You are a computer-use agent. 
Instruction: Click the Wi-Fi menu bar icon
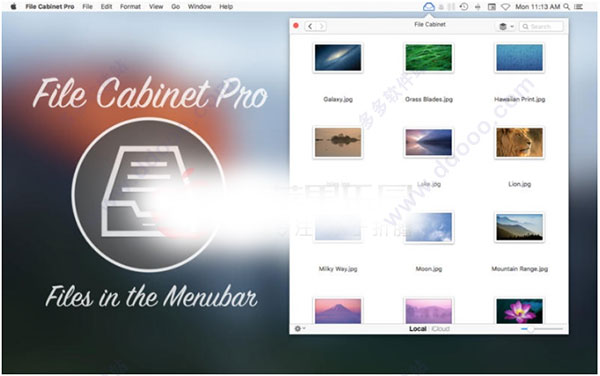point(505,7)
